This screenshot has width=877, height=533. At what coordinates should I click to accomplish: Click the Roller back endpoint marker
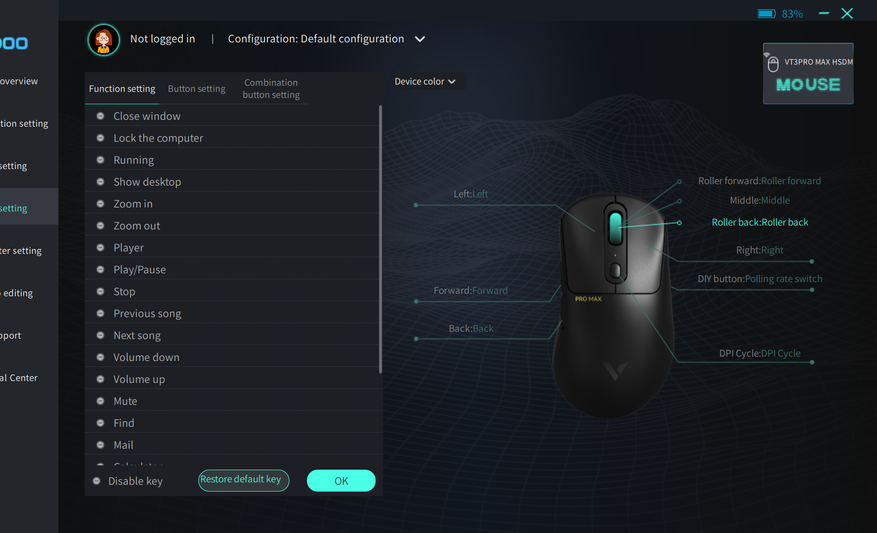coord(679,223)
